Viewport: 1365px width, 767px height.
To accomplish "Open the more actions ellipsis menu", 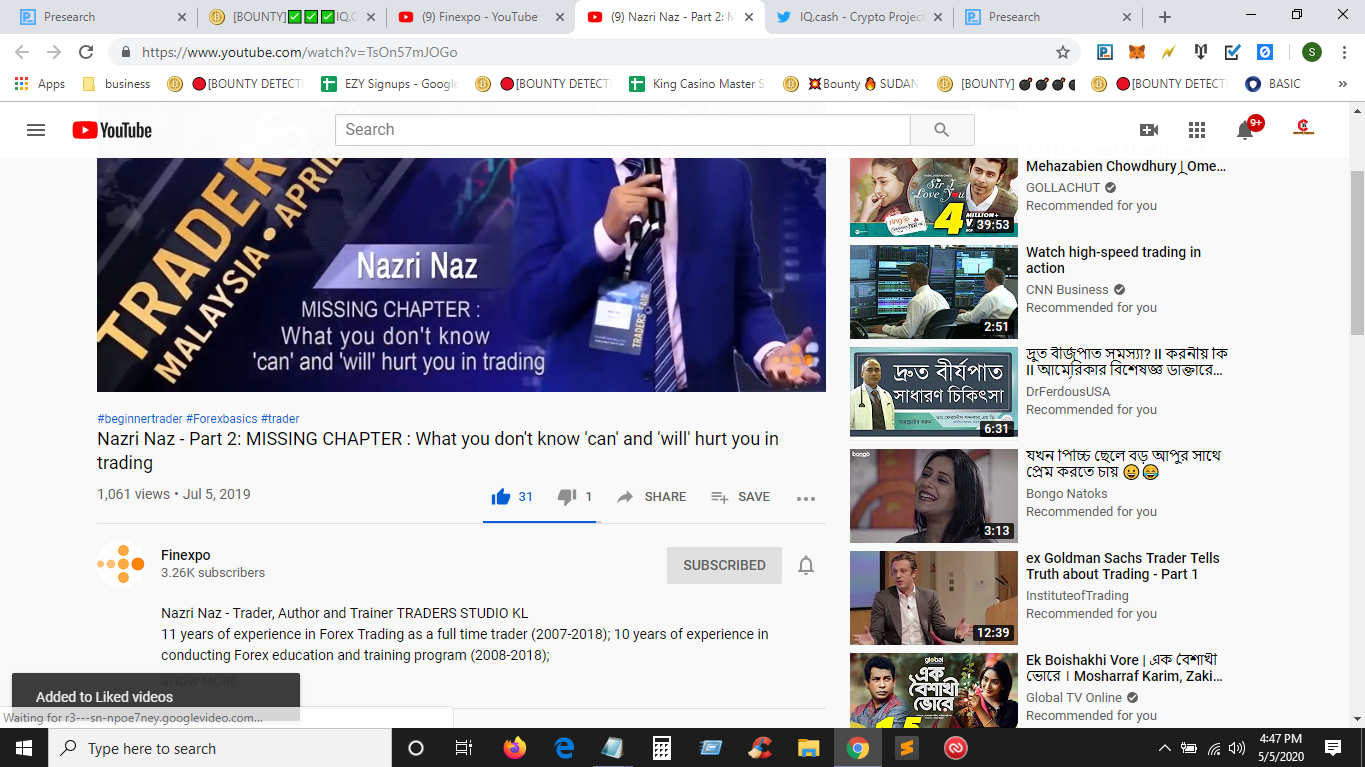I will pyautogui.click(x=806, y=498).
